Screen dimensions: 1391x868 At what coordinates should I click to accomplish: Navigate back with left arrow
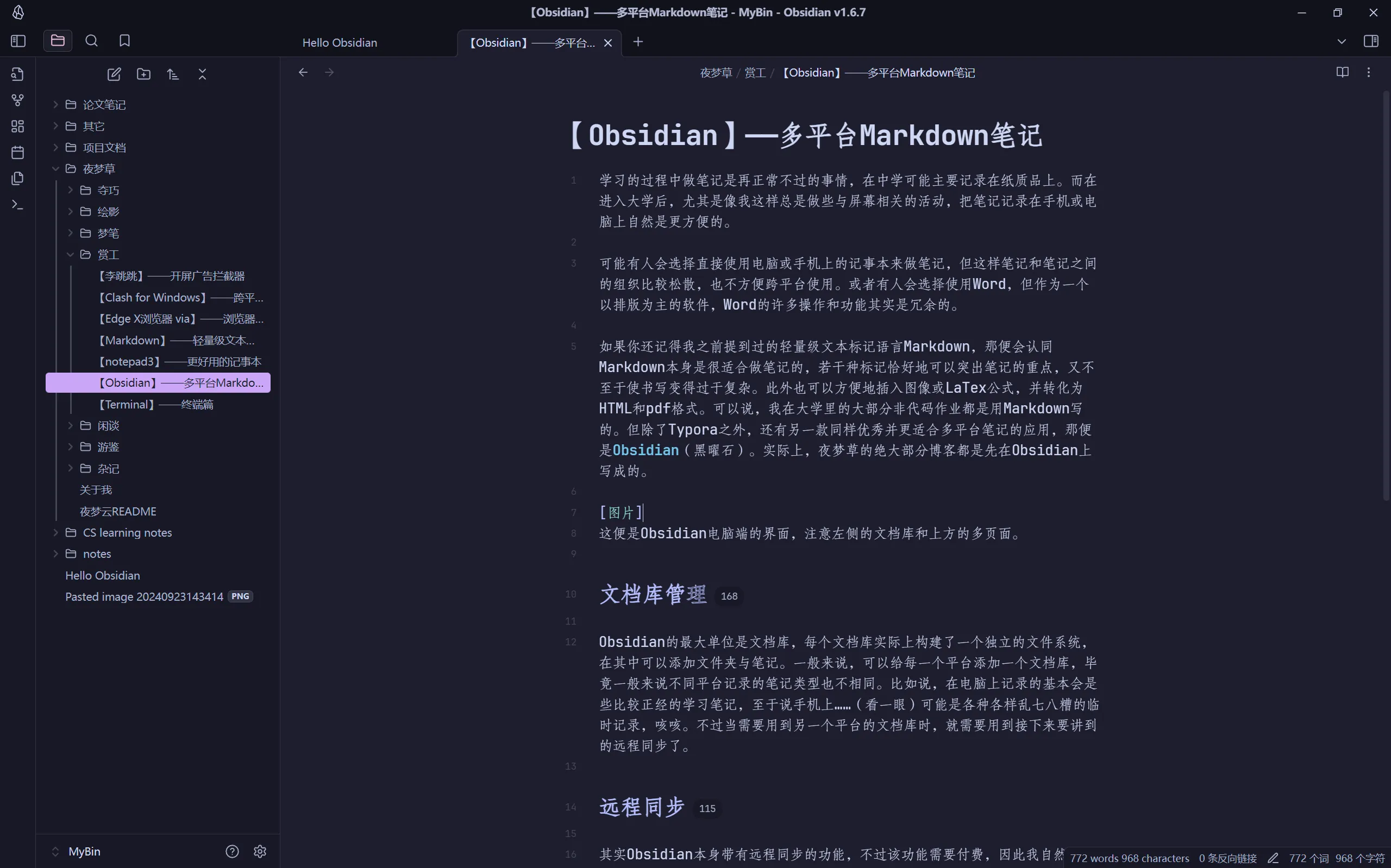pyautogui.click(x=303, y=72)
